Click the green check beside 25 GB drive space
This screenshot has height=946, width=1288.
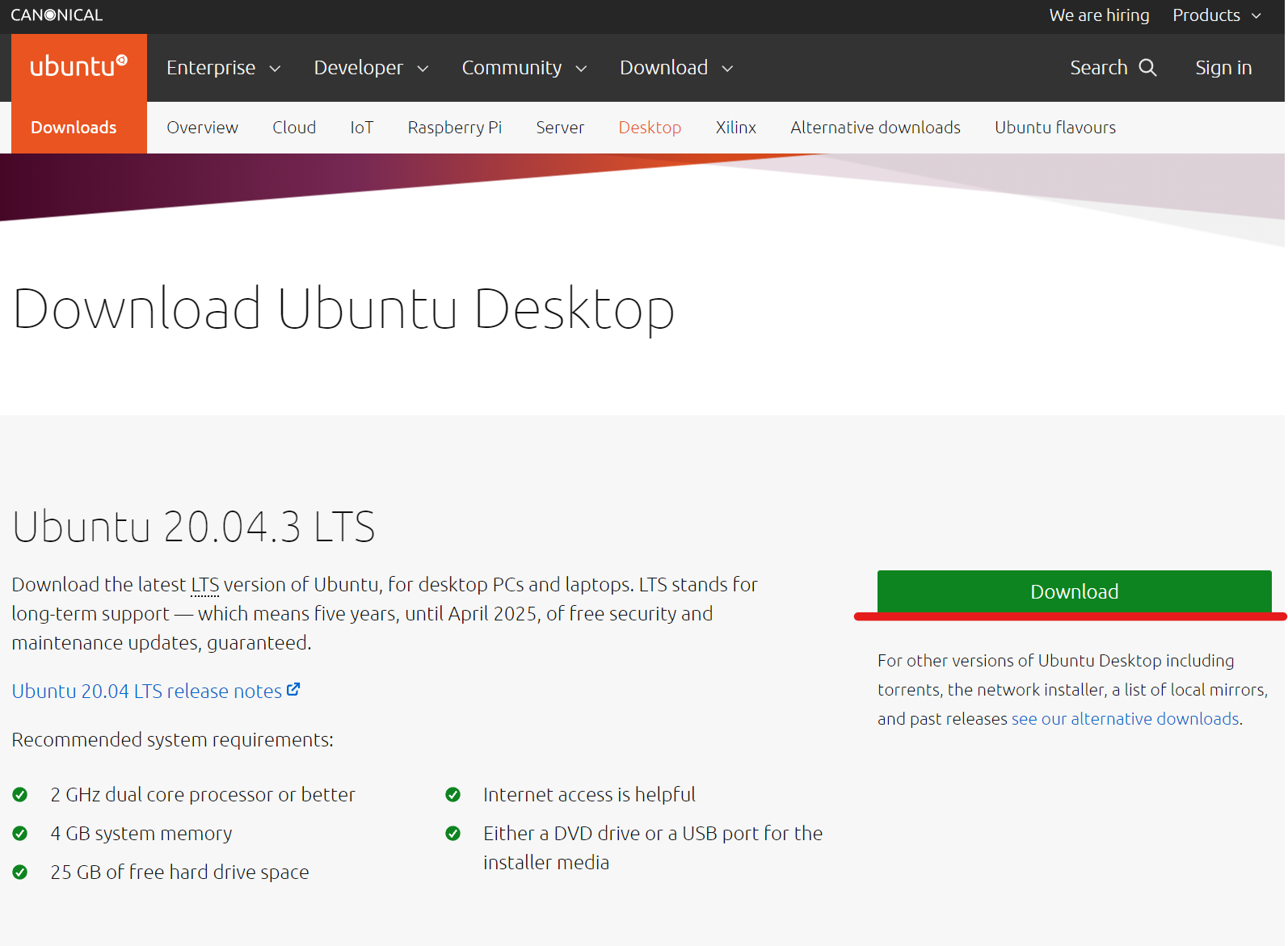pyautogui.click(x=20, y=872)
